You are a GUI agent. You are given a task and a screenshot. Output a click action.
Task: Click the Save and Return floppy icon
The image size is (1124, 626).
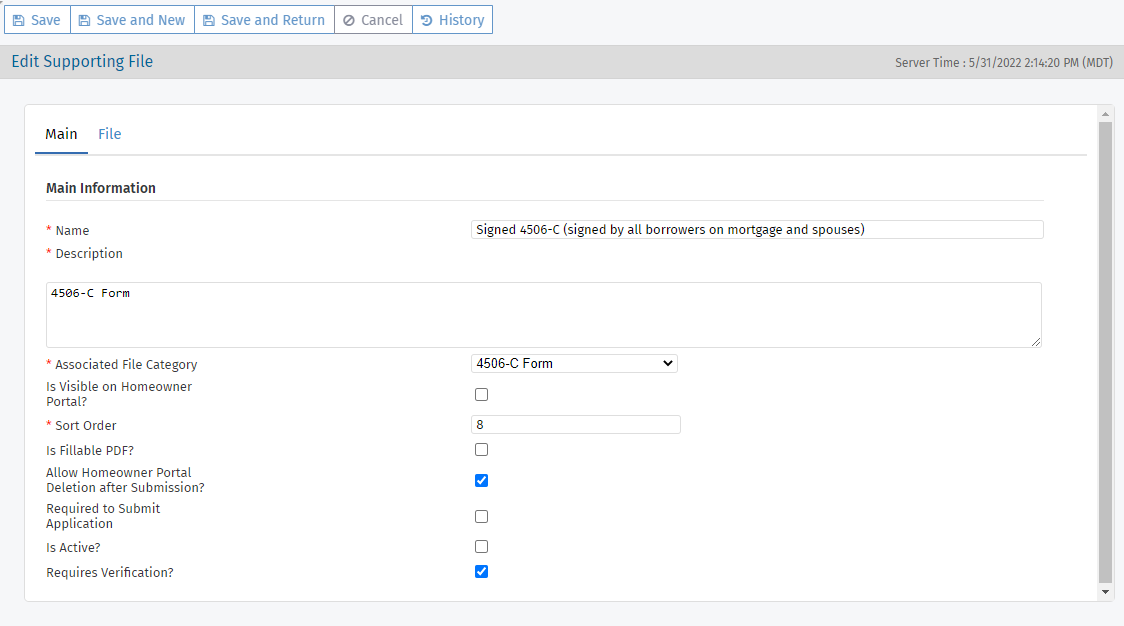tap(209, 20)
